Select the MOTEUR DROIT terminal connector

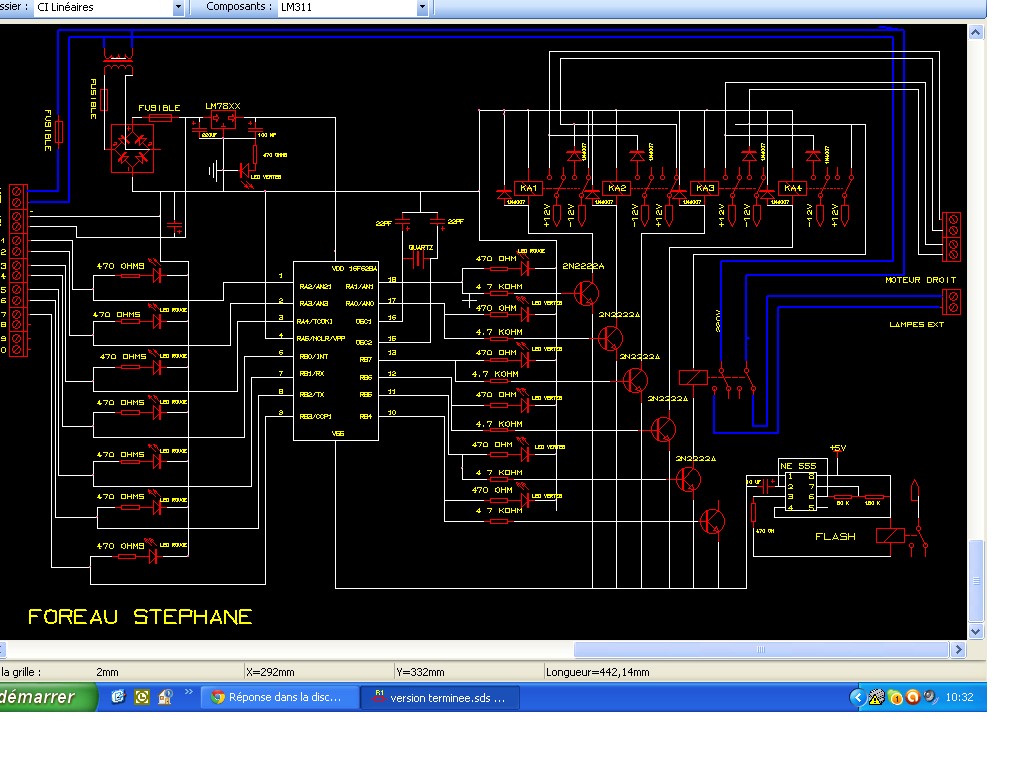pos(952,238)
